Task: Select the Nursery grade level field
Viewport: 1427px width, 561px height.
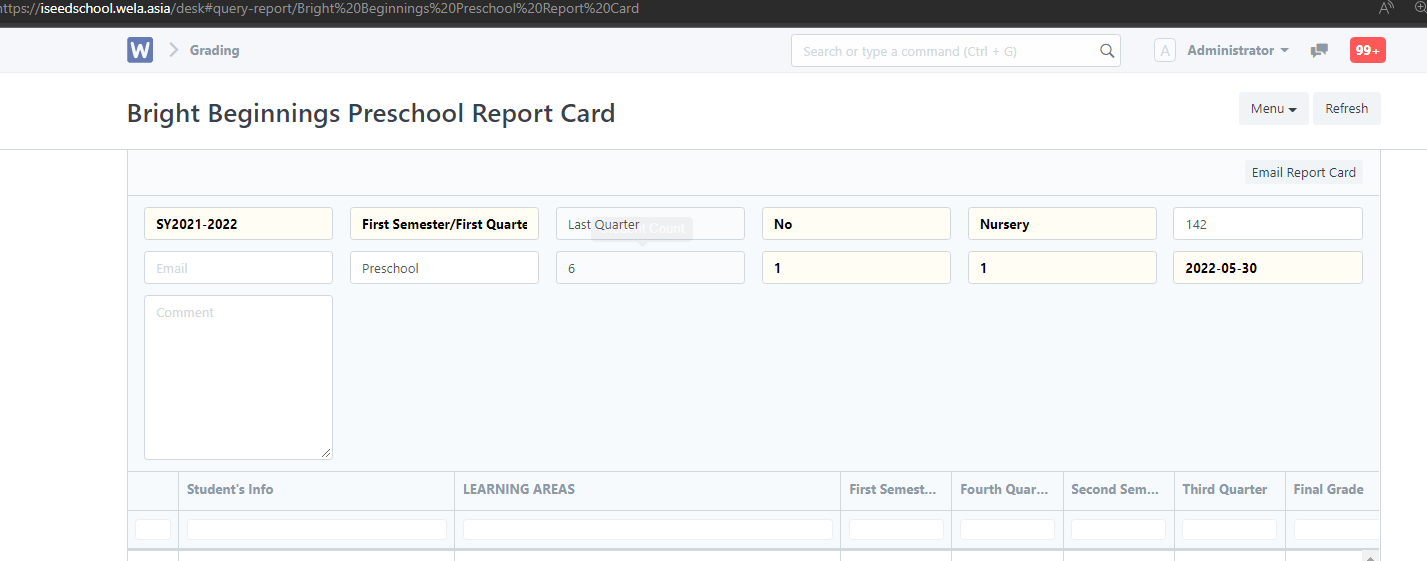Action: [x=1061, y=224]
